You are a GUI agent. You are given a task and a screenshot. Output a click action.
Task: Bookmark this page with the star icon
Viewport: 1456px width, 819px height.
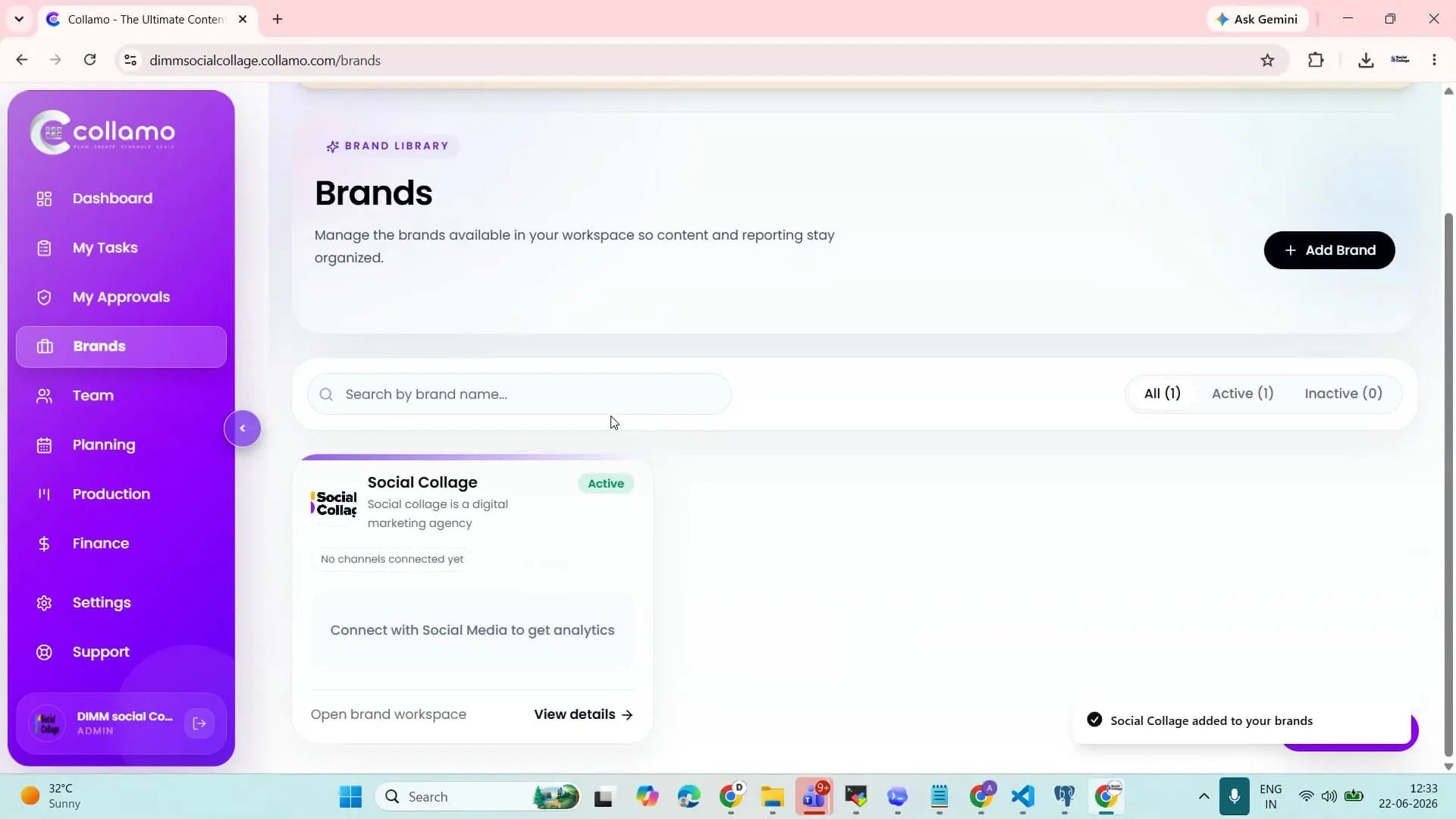1267,60
